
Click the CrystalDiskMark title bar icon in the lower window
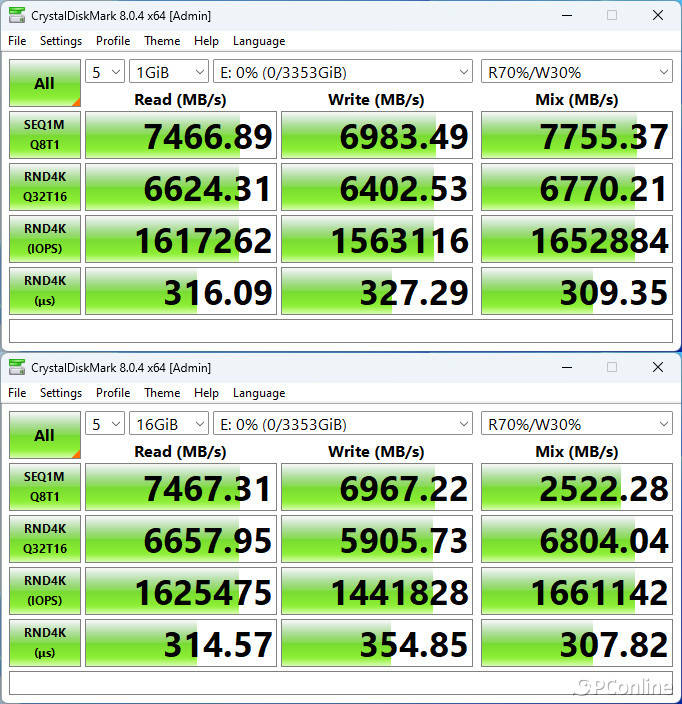point(17,368)
